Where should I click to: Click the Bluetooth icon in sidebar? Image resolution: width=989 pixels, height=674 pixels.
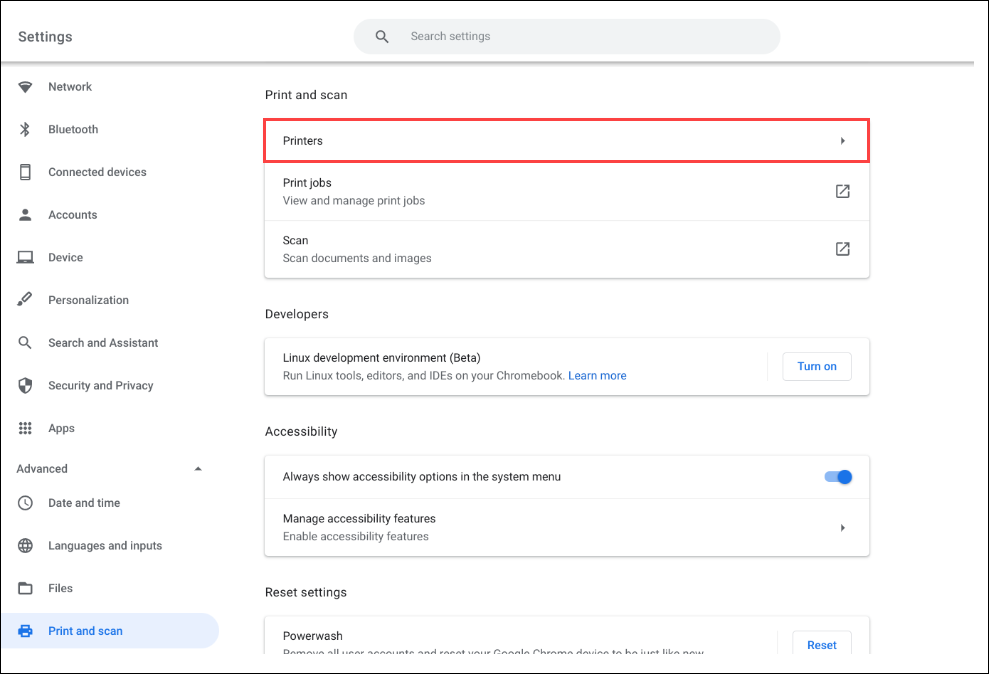26,130
